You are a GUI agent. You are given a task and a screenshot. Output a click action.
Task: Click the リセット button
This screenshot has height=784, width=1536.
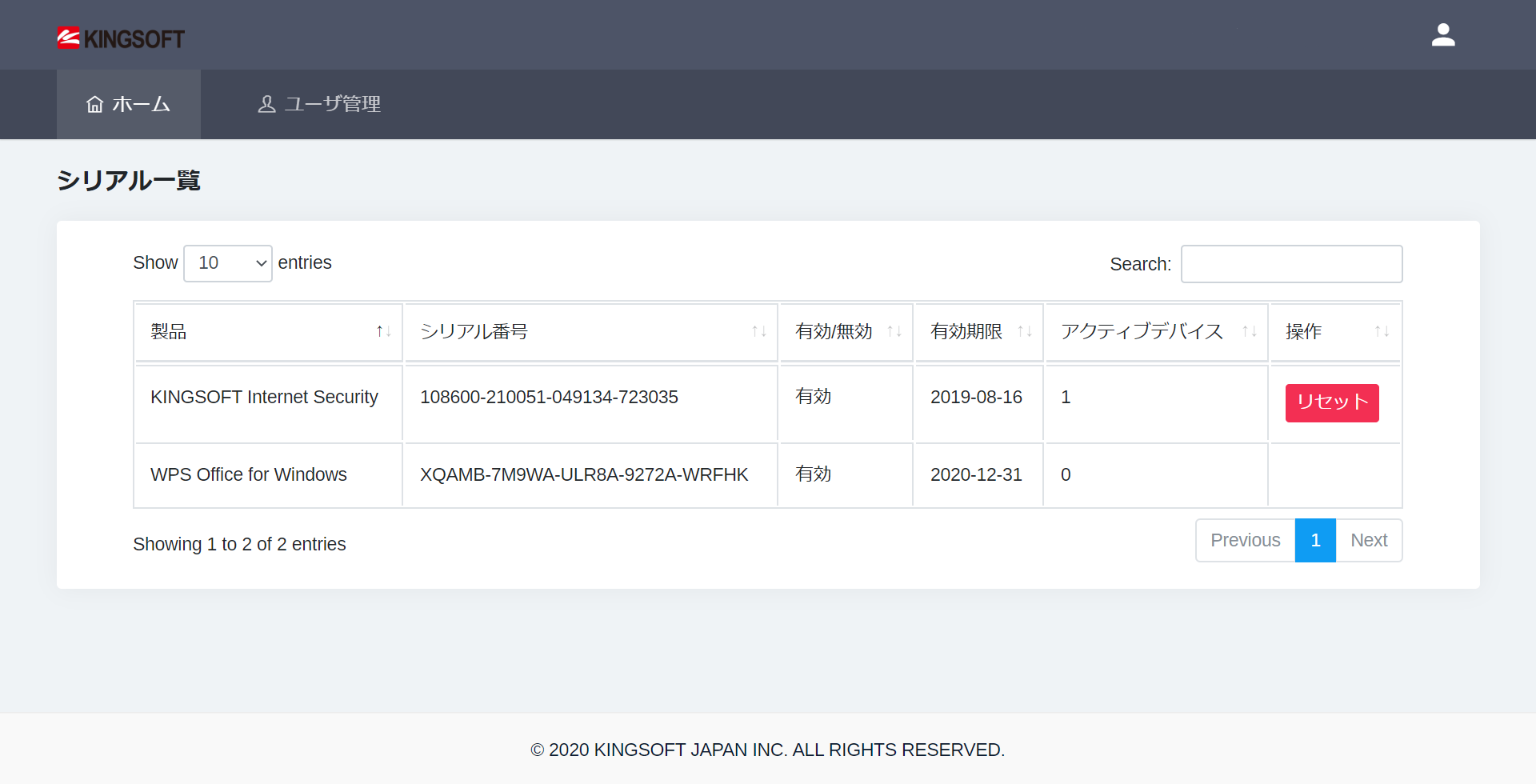pyautogui.click(x=1332, y=402)
